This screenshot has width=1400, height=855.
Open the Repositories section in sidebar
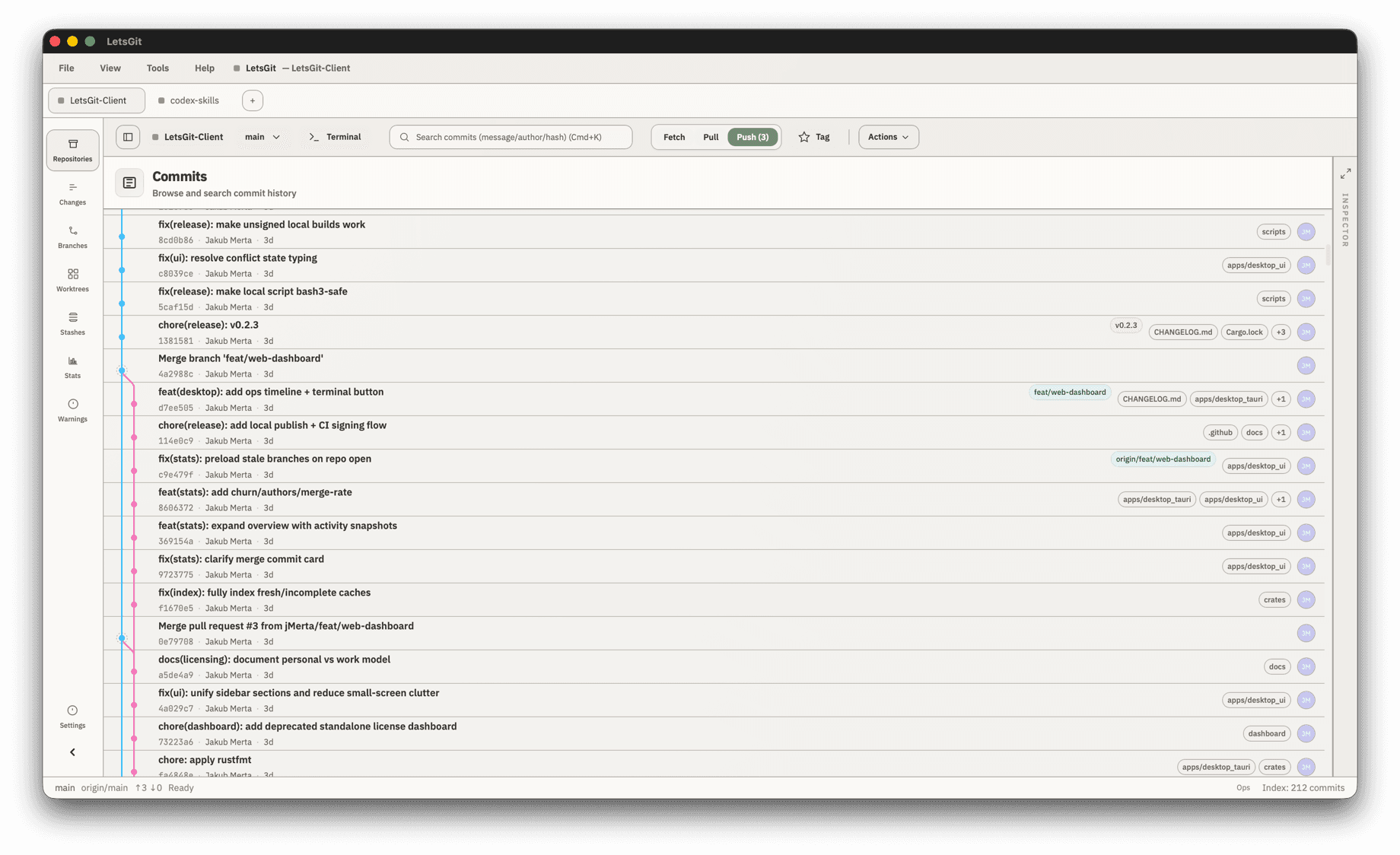tap(72, 150)
